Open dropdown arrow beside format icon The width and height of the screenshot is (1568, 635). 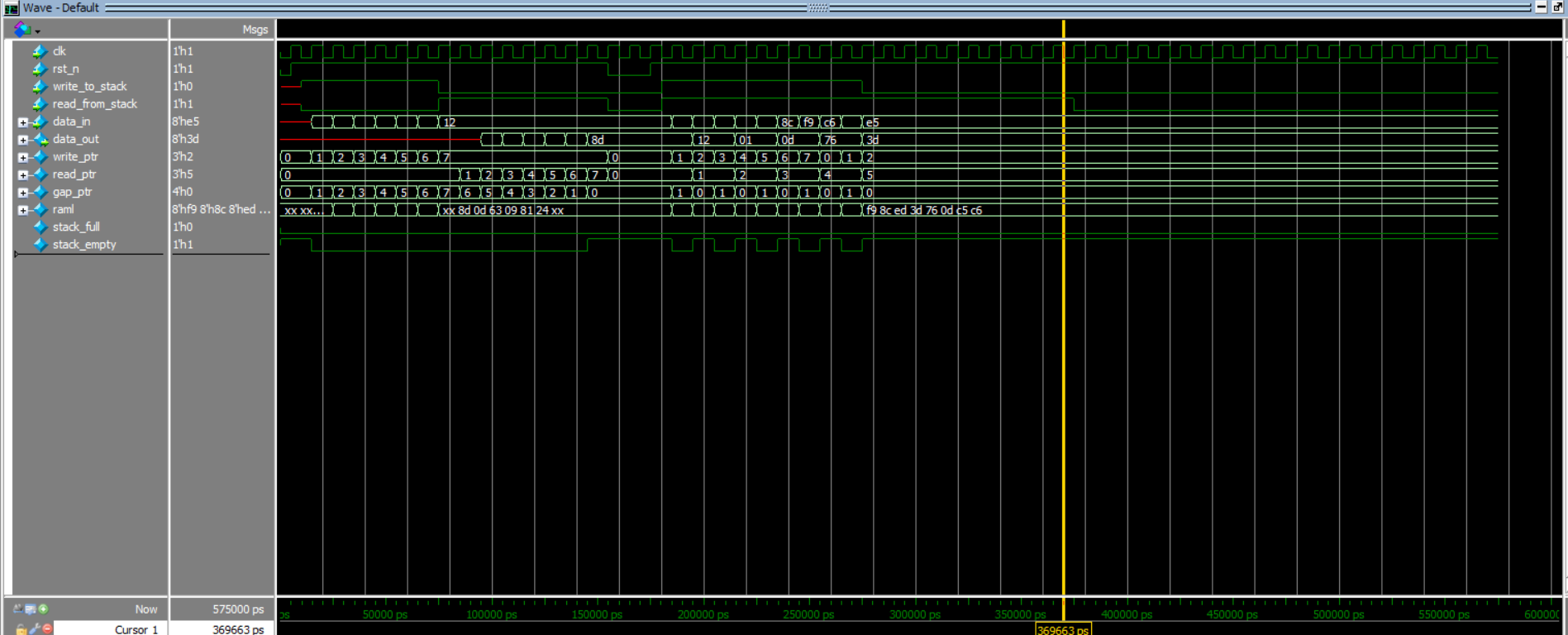[x=37, y=31]
